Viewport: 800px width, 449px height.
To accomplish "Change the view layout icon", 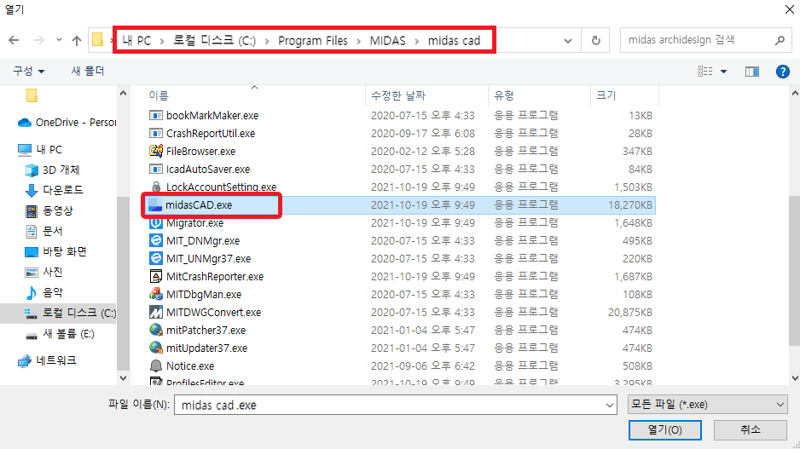I will [x=705, y=71].
